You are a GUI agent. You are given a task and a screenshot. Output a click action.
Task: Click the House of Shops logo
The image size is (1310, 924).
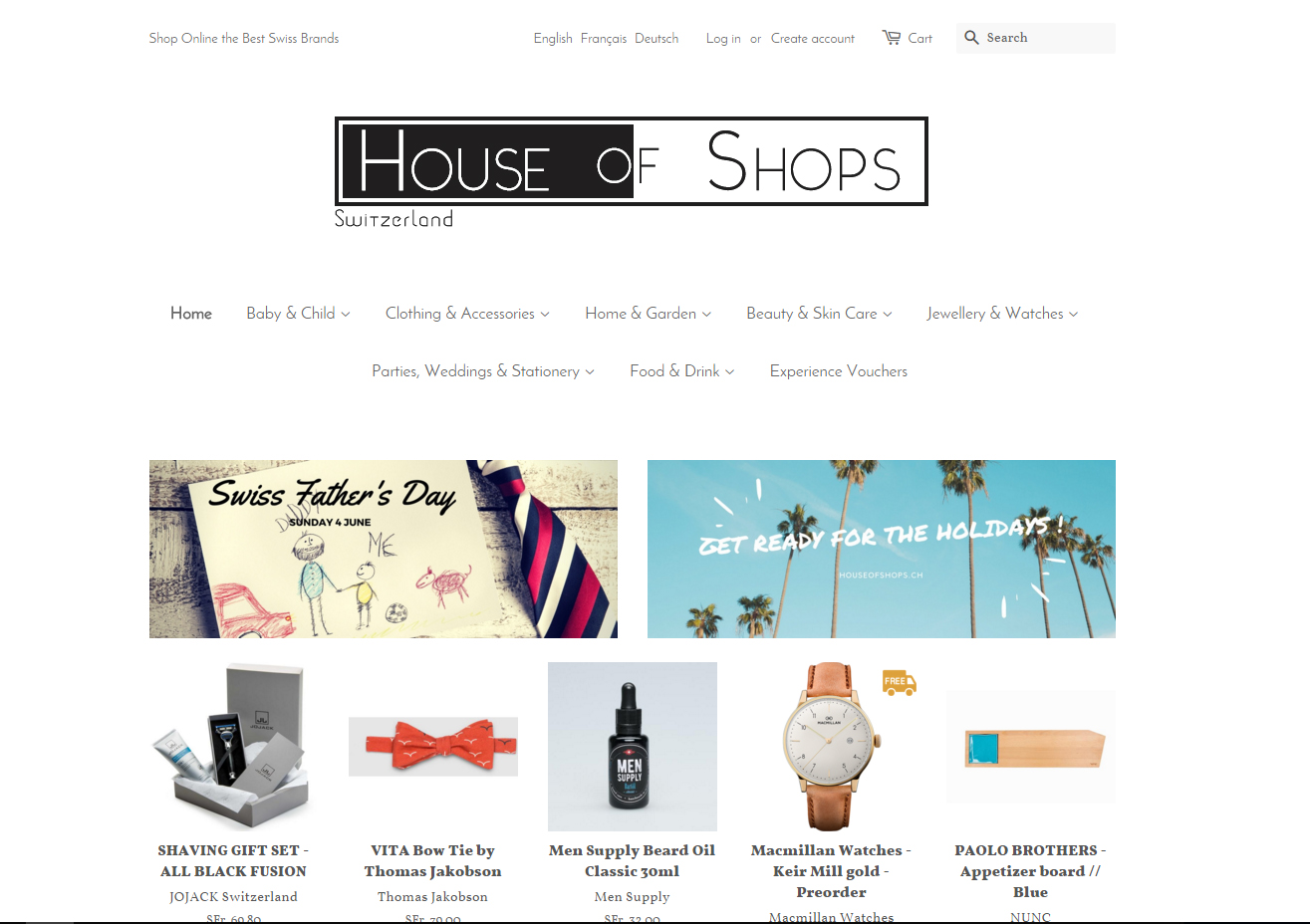(x=632, y=173)
